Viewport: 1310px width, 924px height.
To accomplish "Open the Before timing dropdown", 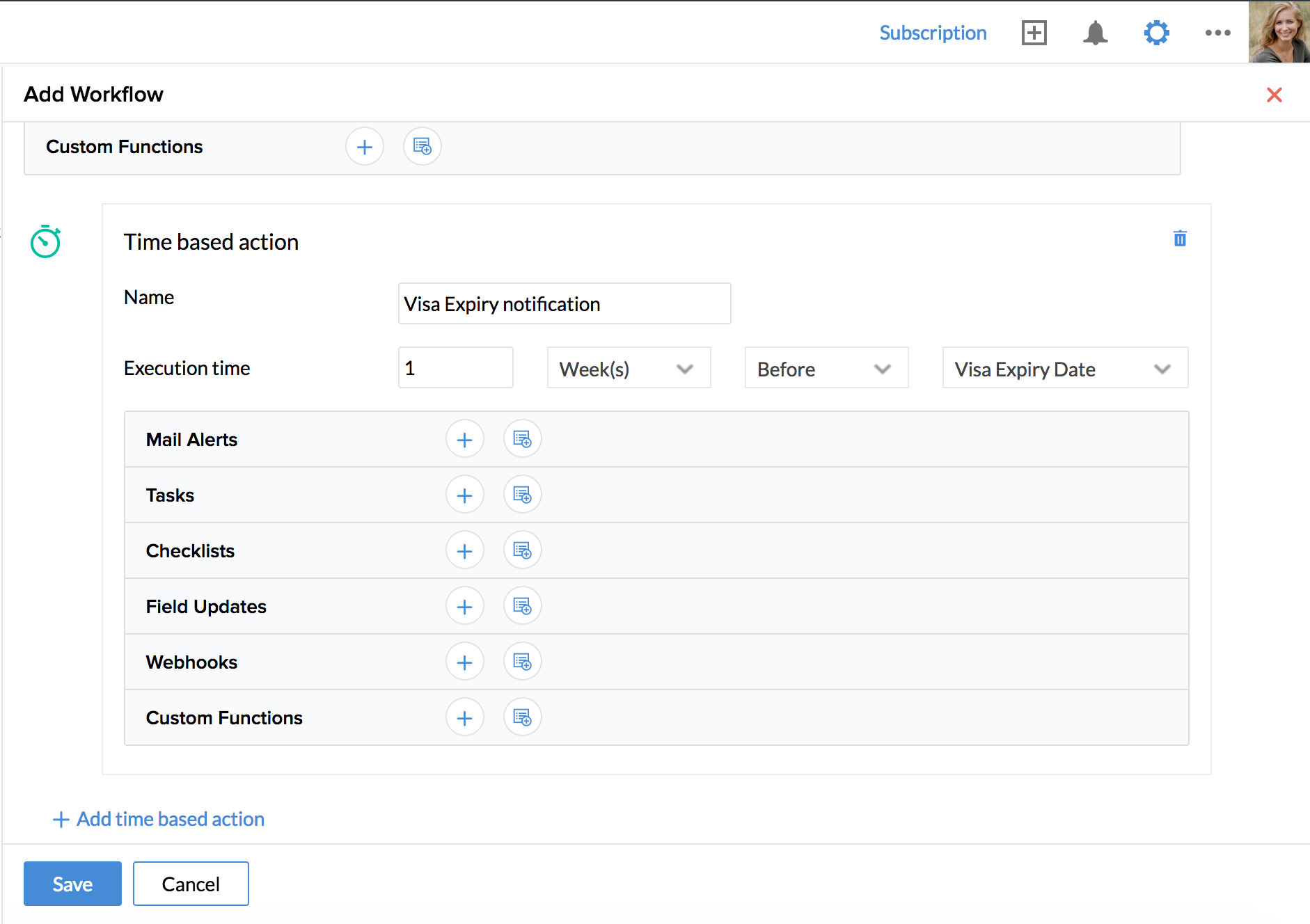I will tap(826, 368).
